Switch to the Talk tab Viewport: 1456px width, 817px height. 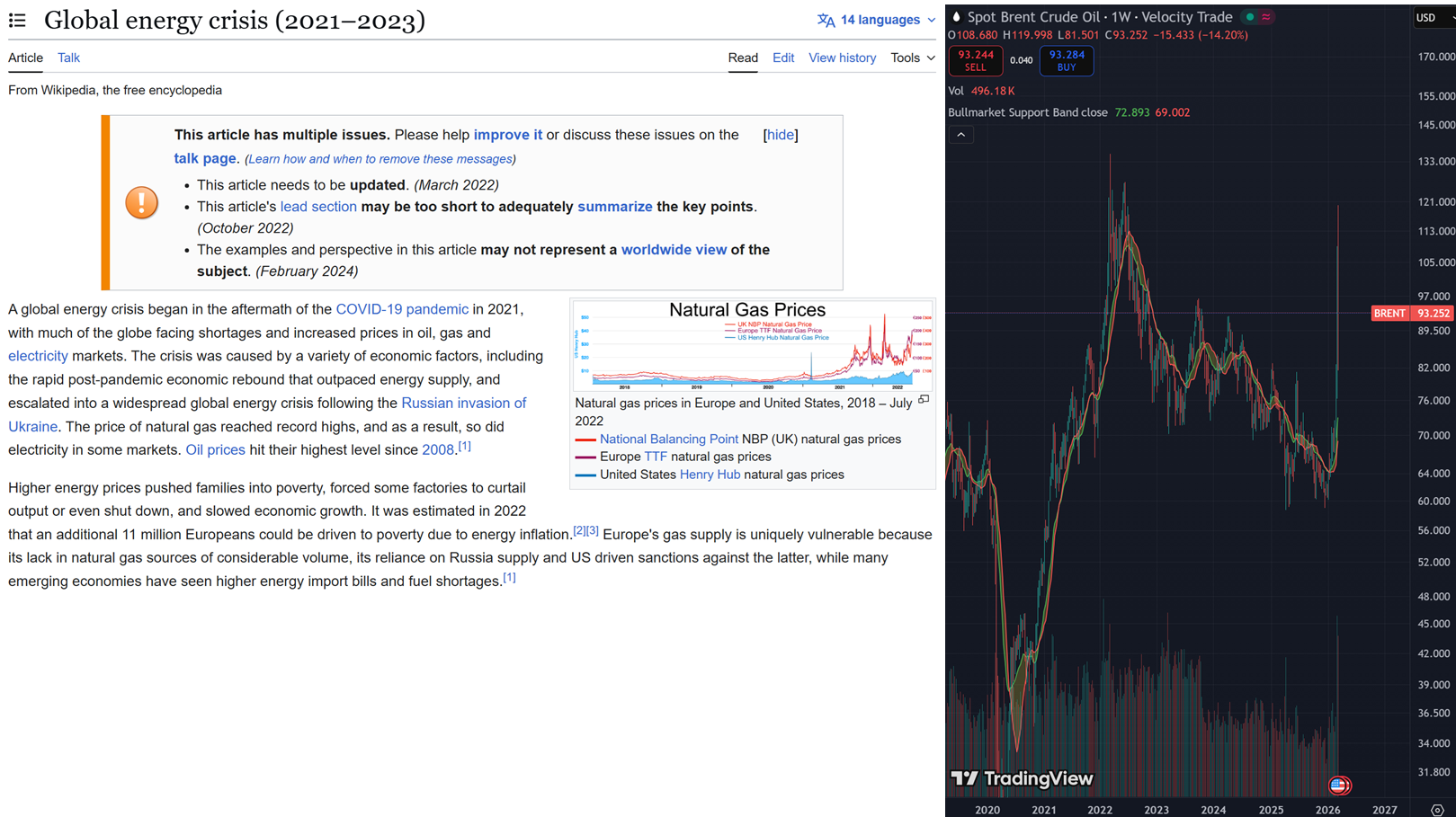[x=68, y=58]
